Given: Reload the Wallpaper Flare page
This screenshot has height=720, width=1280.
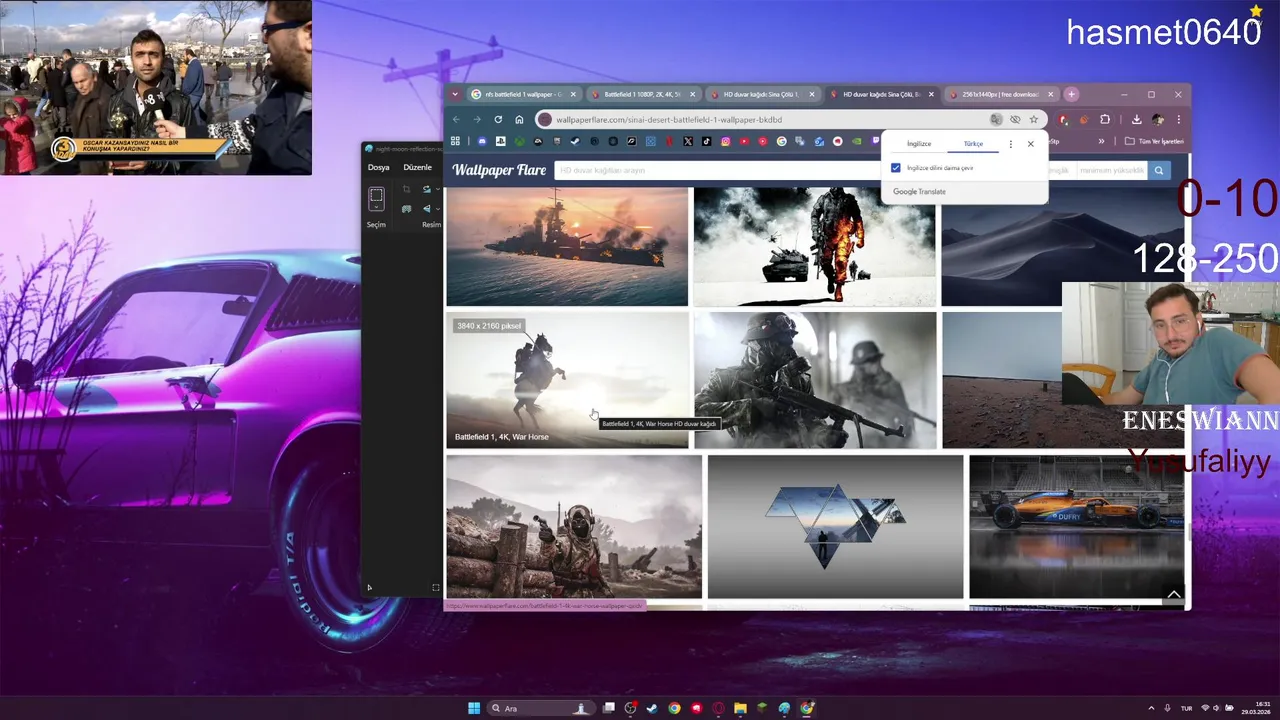Looking at the screenshot, I should click(498, 119).
